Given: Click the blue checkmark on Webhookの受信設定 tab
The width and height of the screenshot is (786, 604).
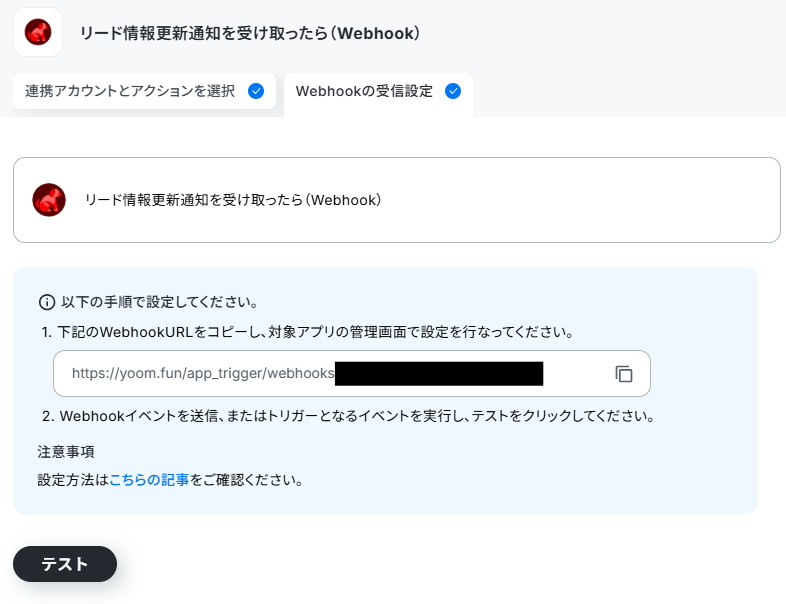Looking at the screenshot, I should (x=453, y=91).
